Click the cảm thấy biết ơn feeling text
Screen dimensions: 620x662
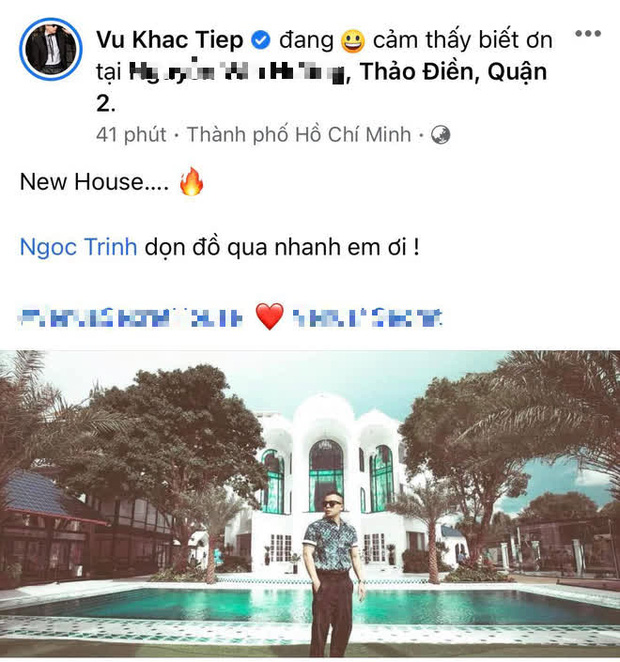463,41
